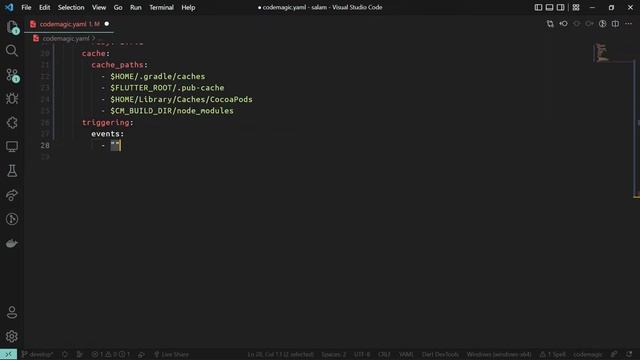
Task: Change encoding via UTF-8 indicator
Action: (x=362, y=354)
